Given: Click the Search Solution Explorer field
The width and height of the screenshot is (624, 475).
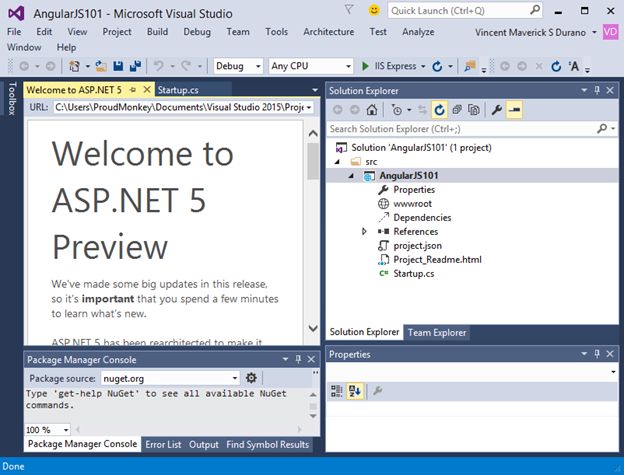Looking at the screenshot, I should [472, 129].
